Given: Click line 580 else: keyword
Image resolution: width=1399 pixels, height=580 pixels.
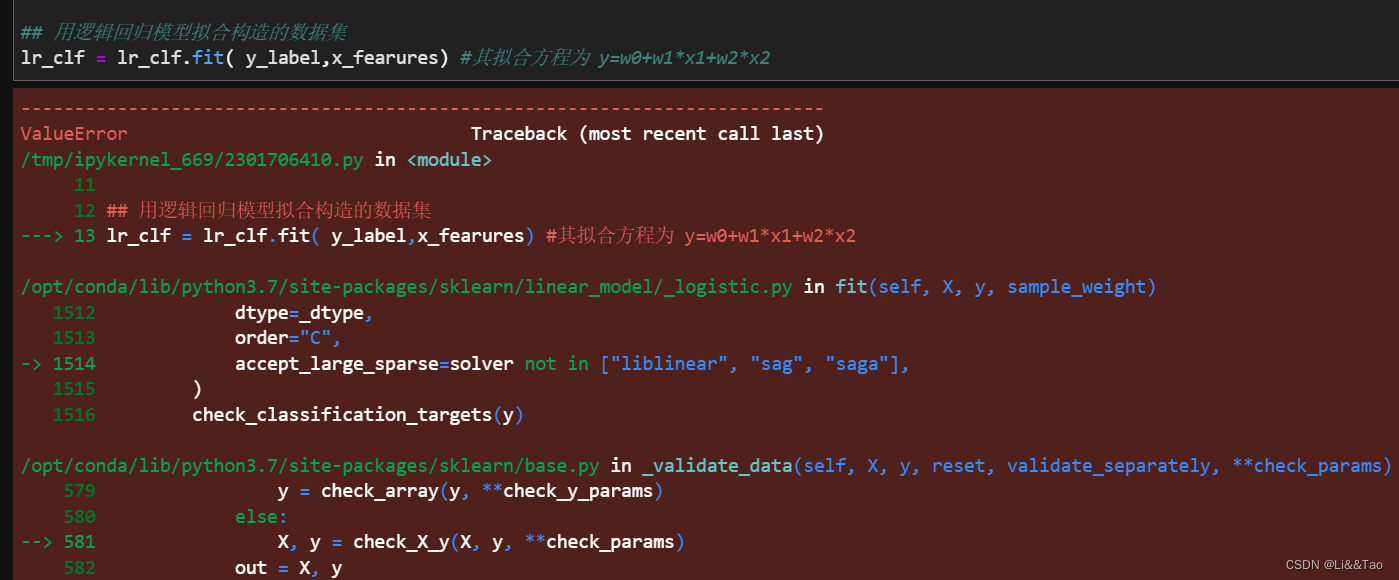Looking at the screenshot, I should [261, 517].
